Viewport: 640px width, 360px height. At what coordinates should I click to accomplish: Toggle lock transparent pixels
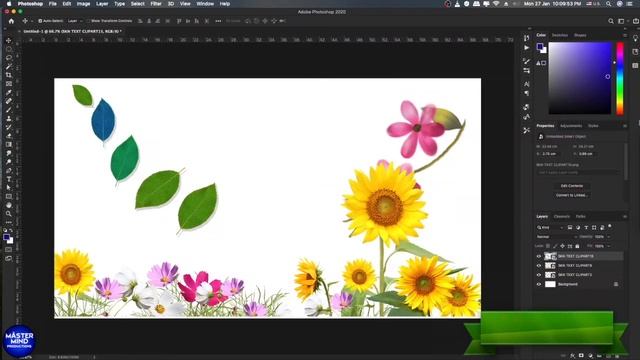pyautogui.click(x=548, y=246)
